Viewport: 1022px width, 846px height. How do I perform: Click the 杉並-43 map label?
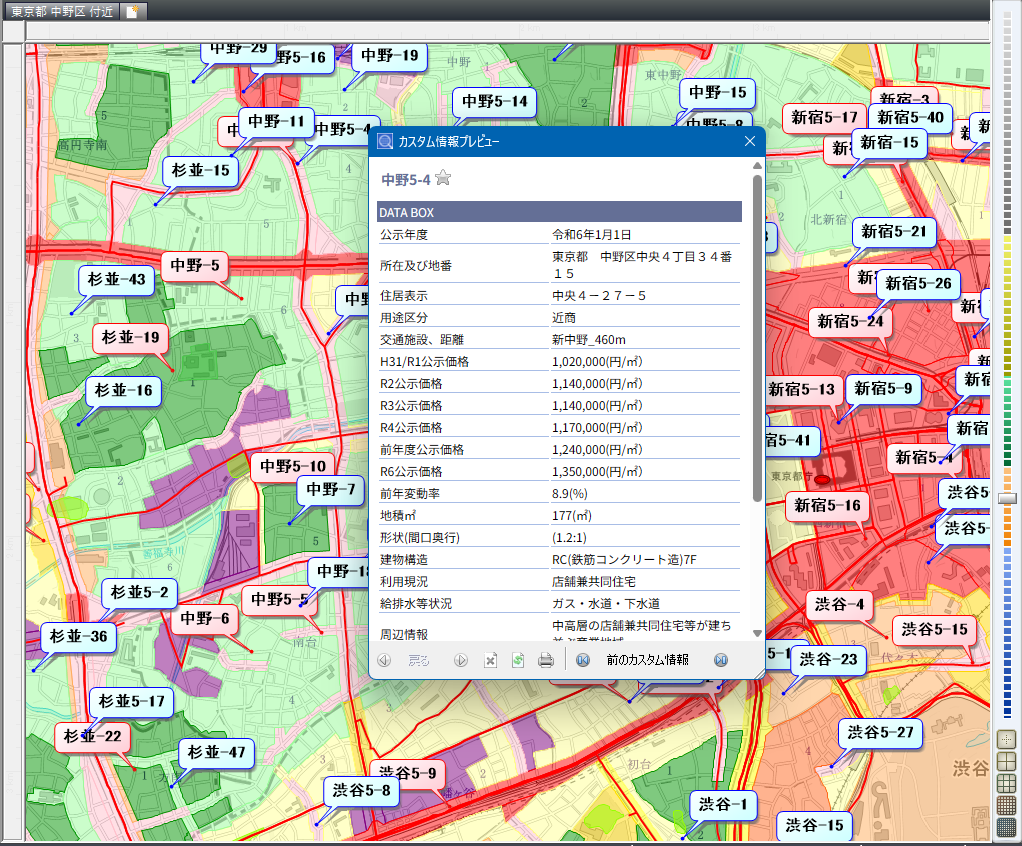click(x=117, y=280)
